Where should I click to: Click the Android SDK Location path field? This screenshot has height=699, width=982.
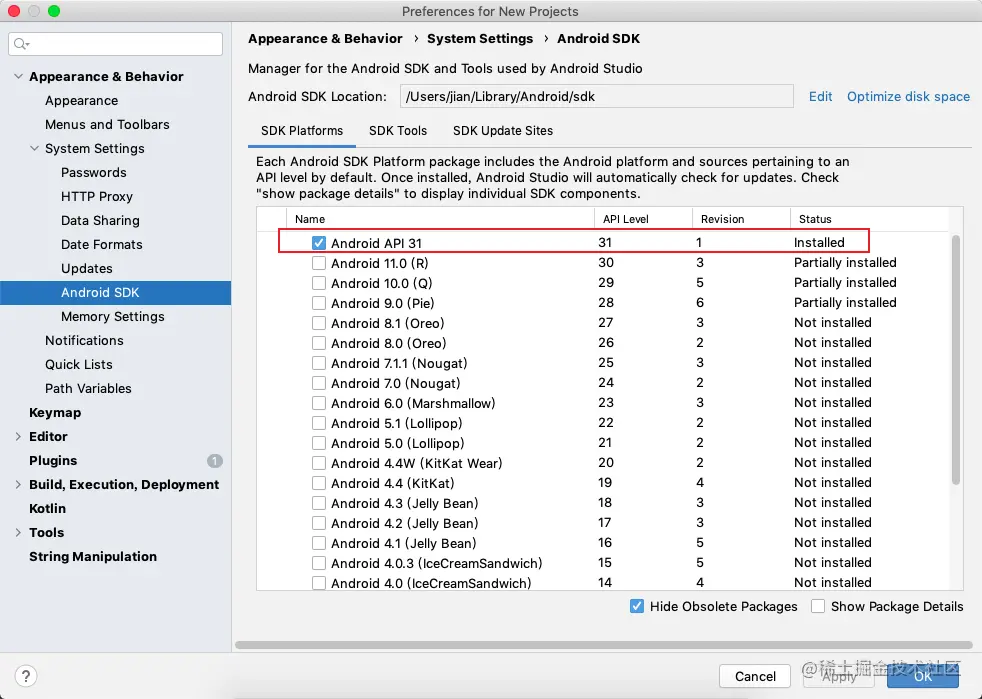[x=597, y=96]
